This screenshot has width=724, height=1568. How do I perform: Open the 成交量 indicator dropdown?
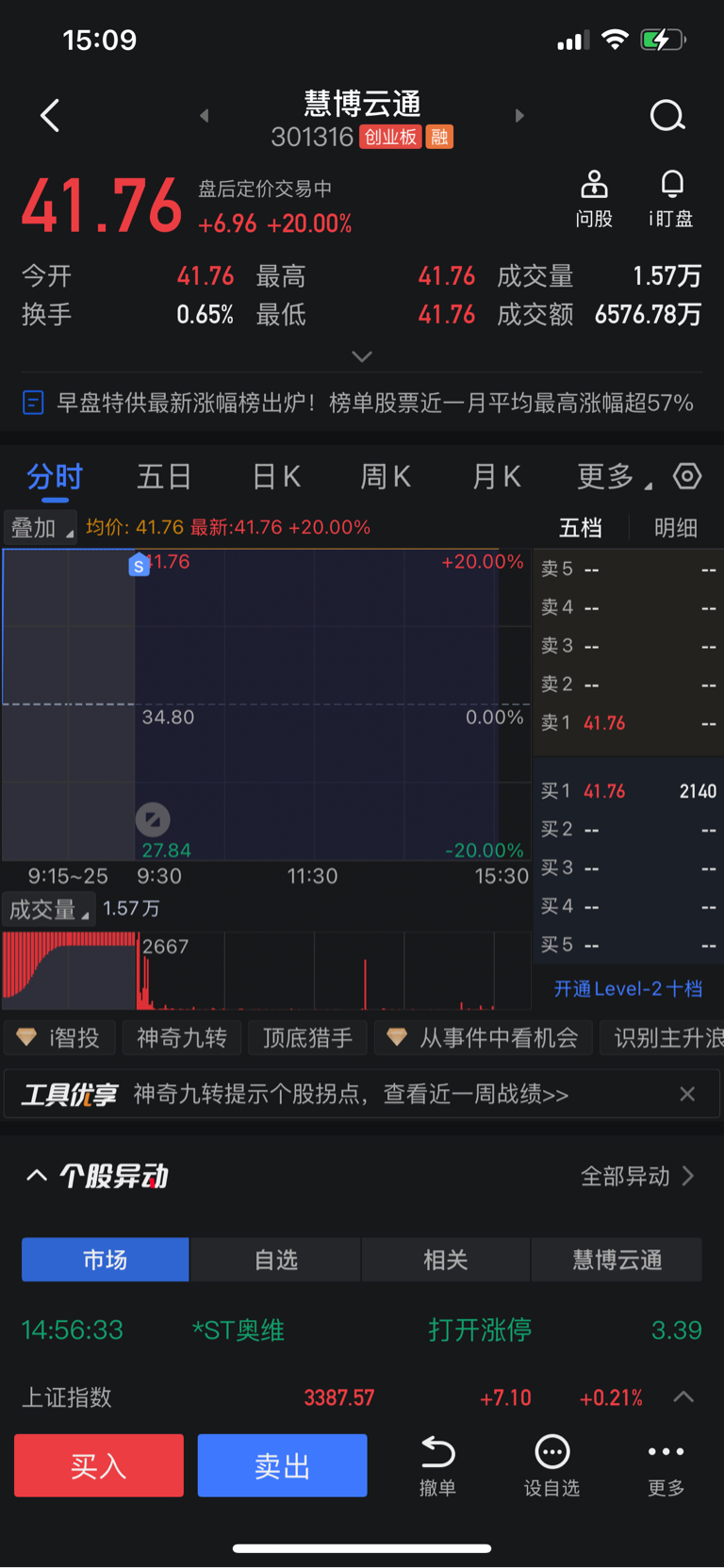point(49,910)
